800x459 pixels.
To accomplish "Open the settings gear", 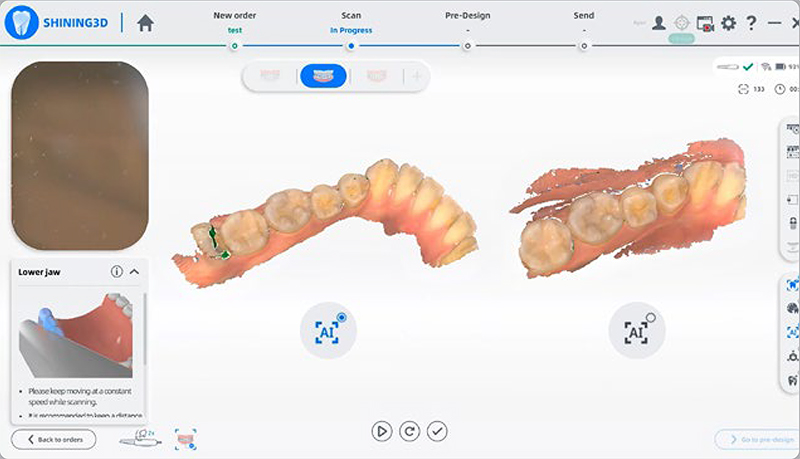I will (x=728, y=23).
